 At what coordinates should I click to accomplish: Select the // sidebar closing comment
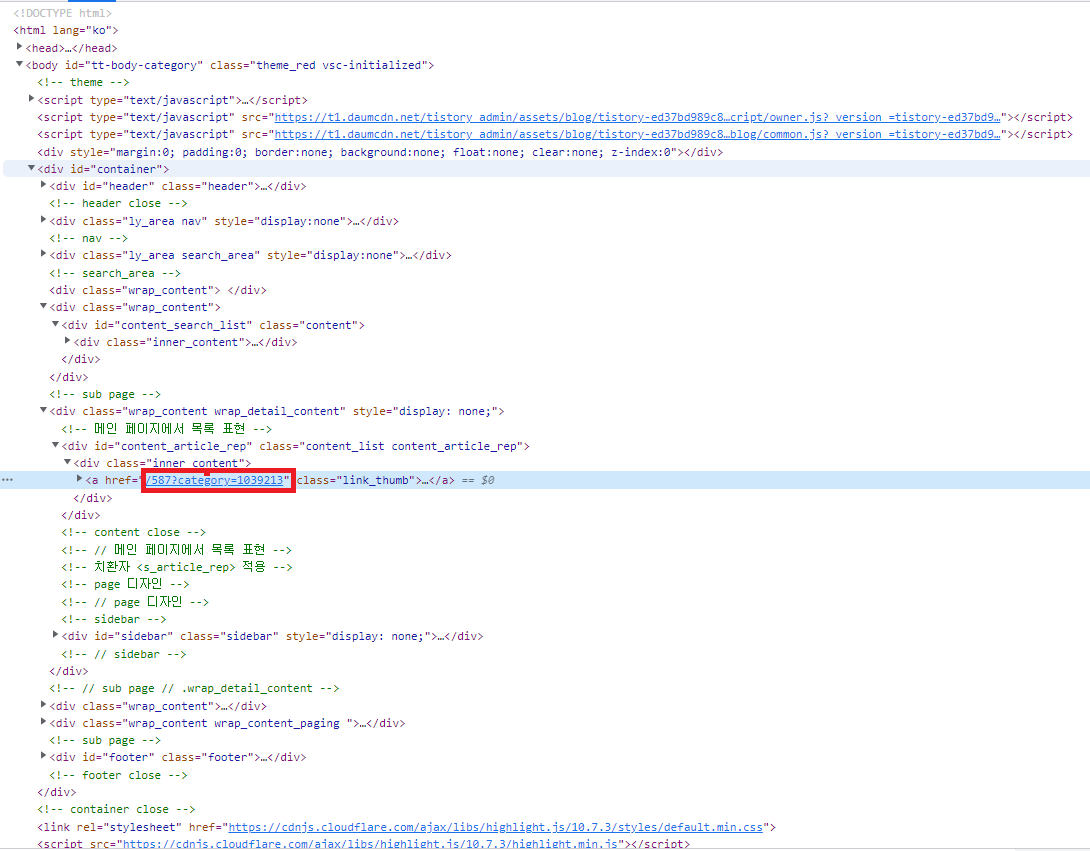click(x=124, y=654)
